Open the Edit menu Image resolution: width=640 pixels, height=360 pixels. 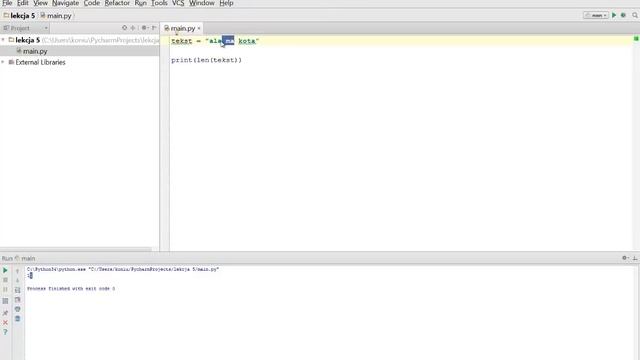pyautogui.click(x=22, y=3)
